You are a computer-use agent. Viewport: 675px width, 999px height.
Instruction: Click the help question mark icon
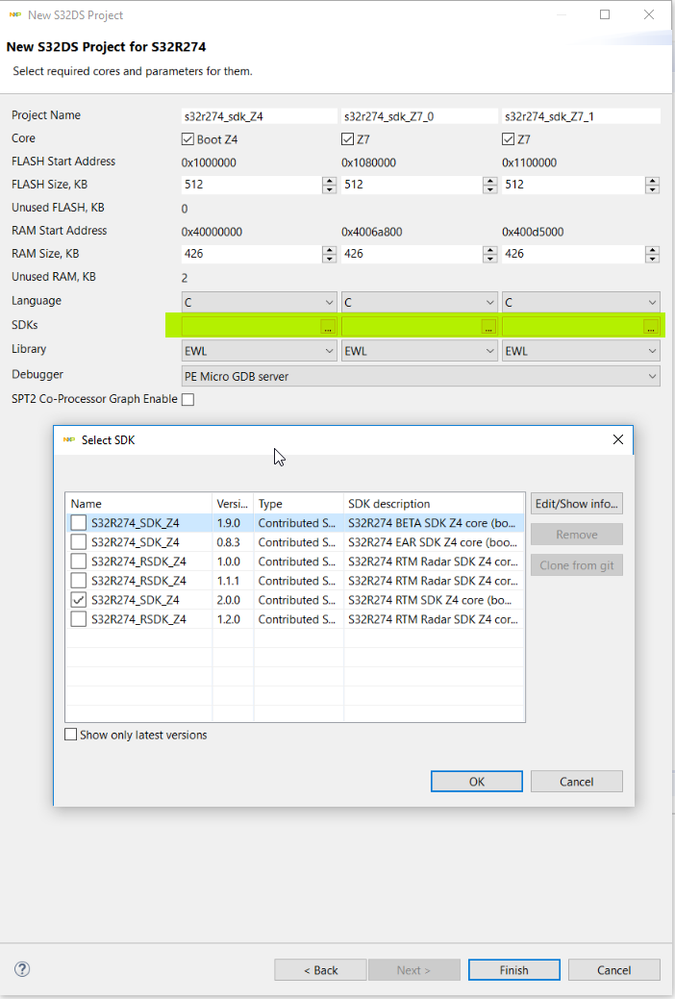(x=22, y=969)
